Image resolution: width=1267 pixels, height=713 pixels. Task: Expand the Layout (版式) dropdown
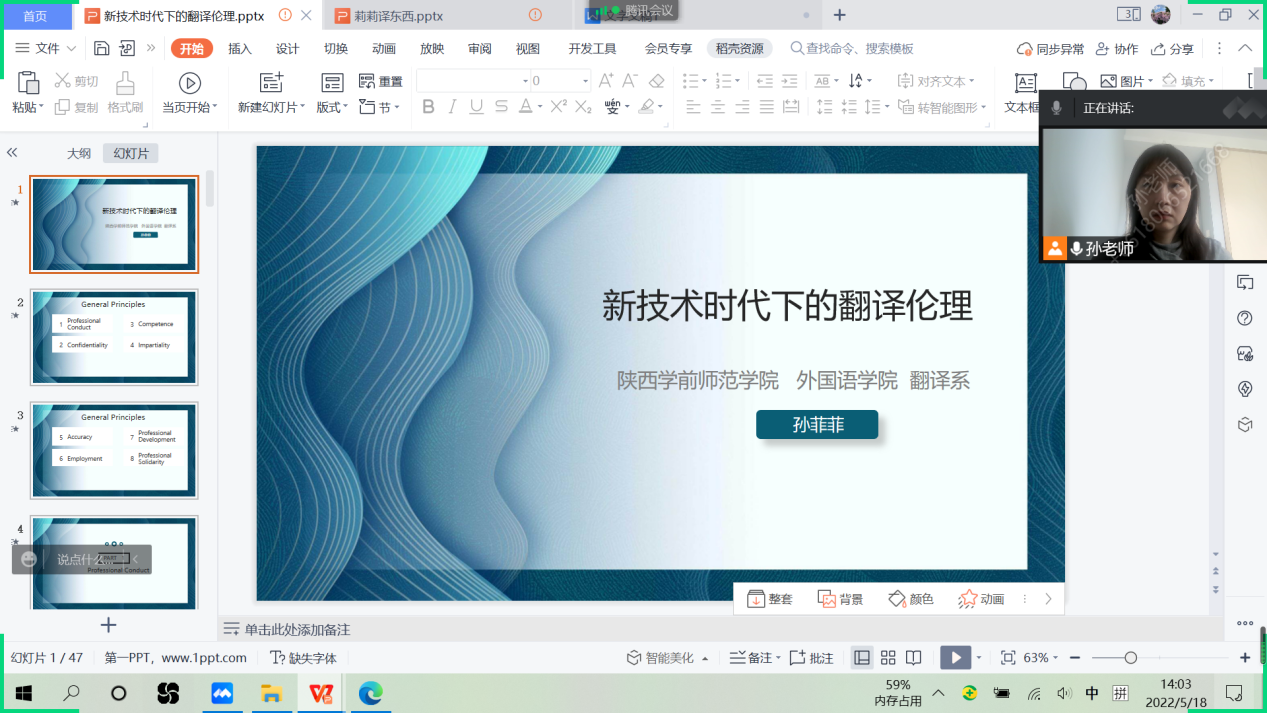(333, 108)
